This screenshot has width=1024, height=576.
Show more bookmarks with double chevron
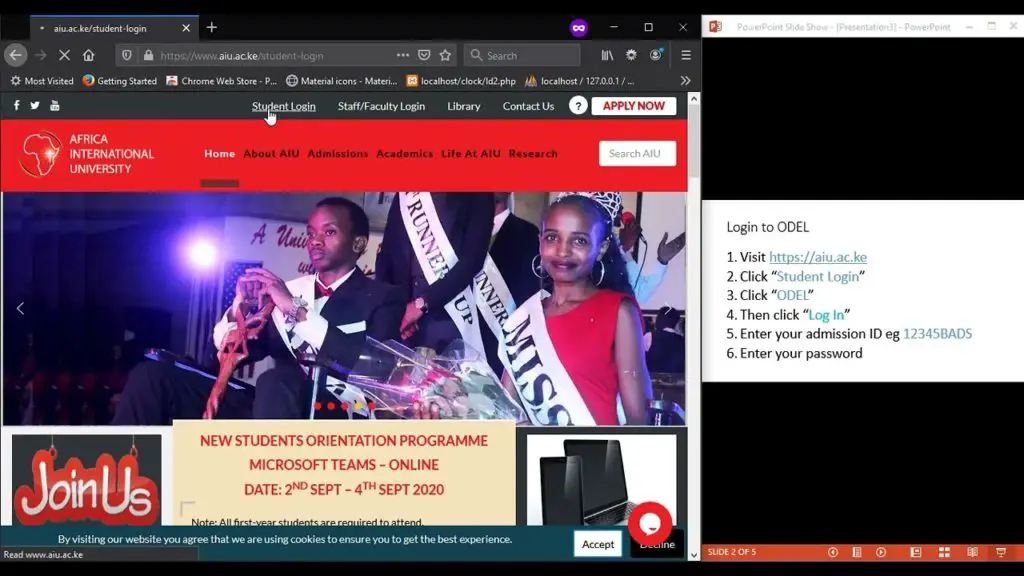coord(685,81)
